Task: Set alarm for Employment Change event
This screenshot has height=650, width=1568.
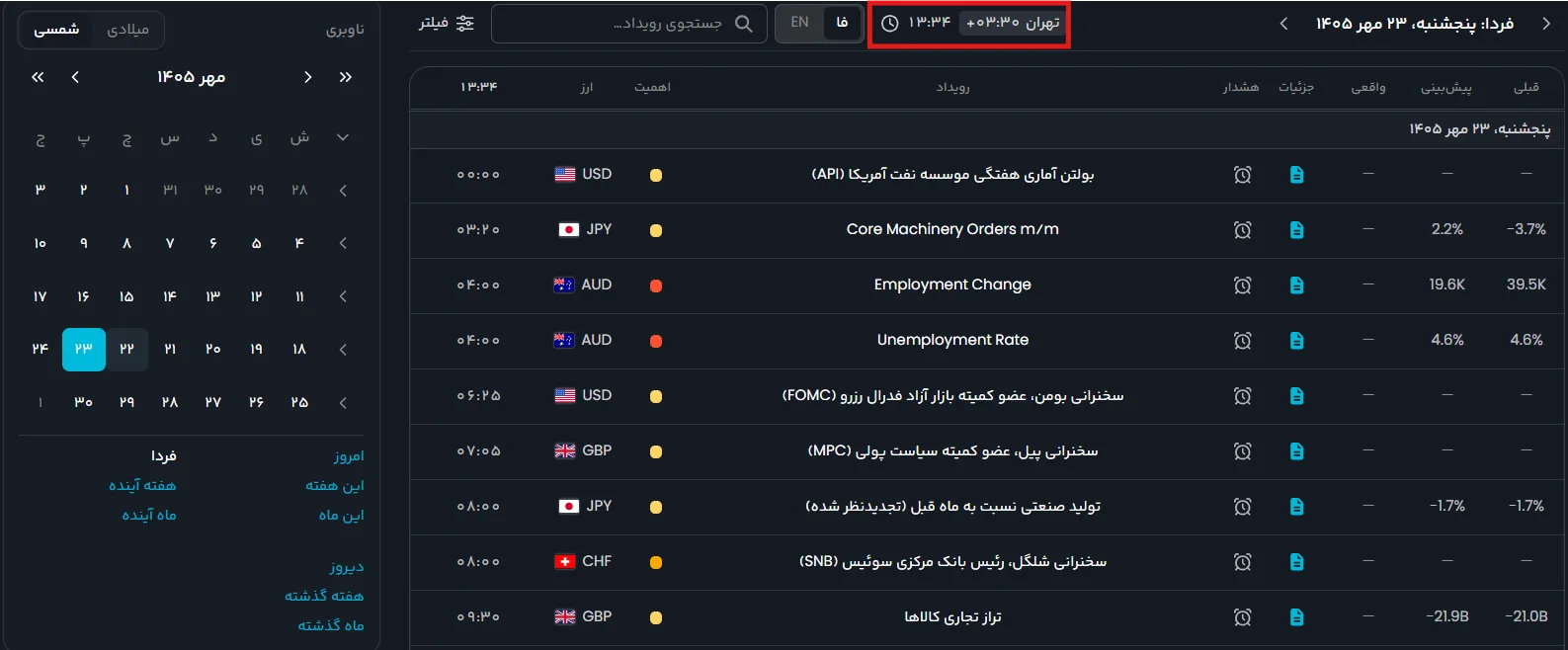Action: coord(1242,285)
